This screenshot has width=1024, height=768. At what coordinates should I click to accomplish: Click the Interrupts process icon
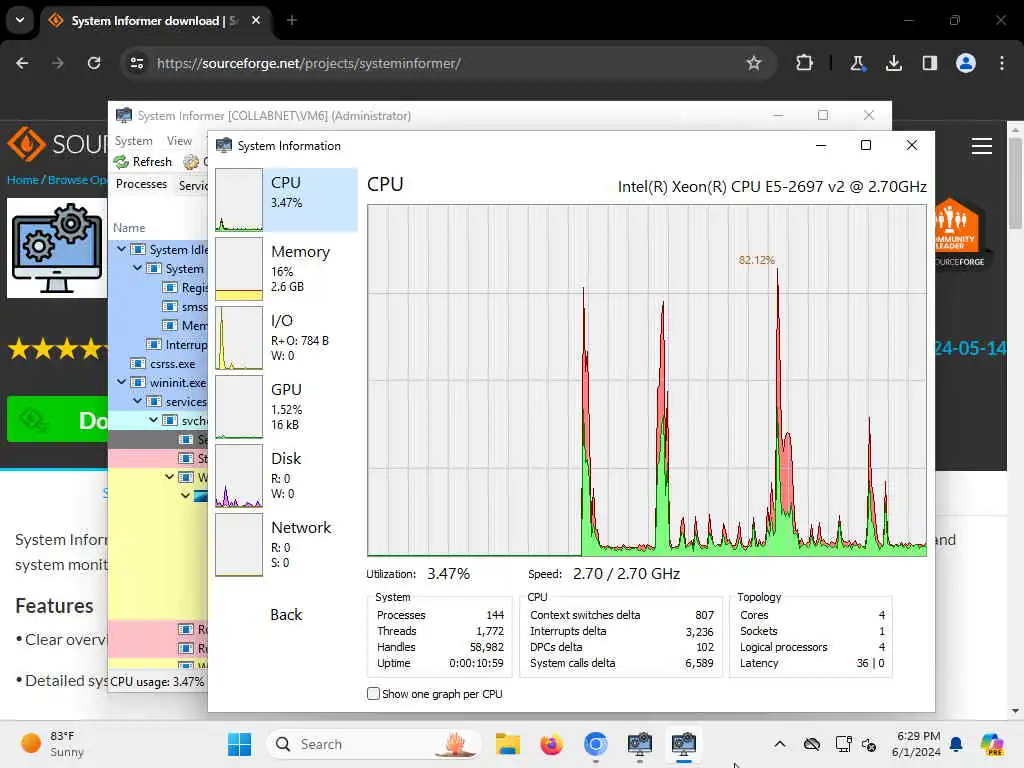154,344
